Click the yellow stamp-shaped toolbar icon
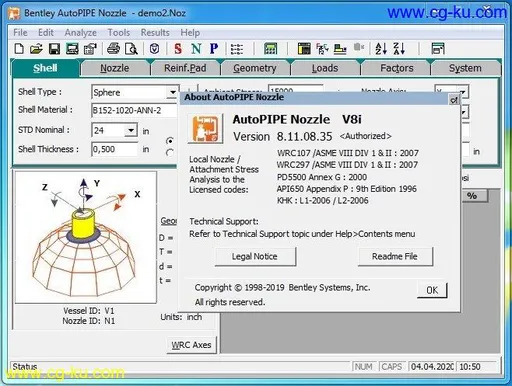Screen dimensions: 512x386 click(x=340, y=49)
